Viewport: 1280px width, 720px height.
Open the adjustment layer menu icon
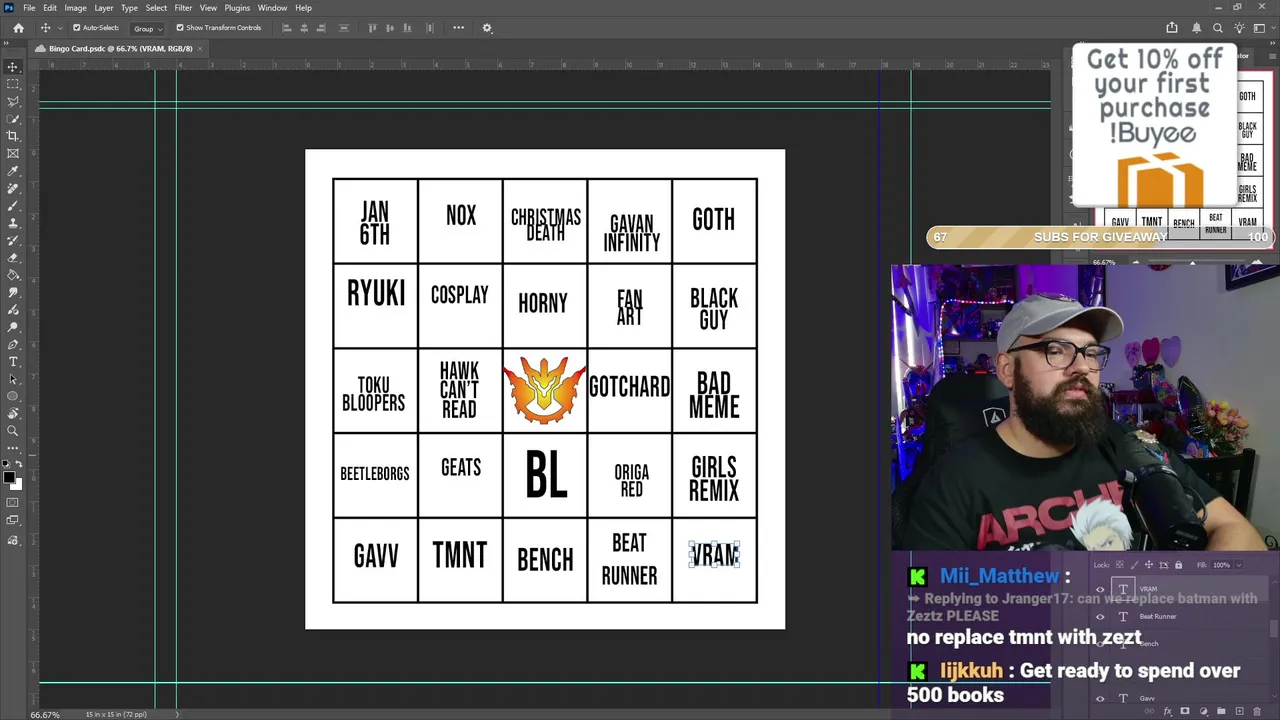1203,712
